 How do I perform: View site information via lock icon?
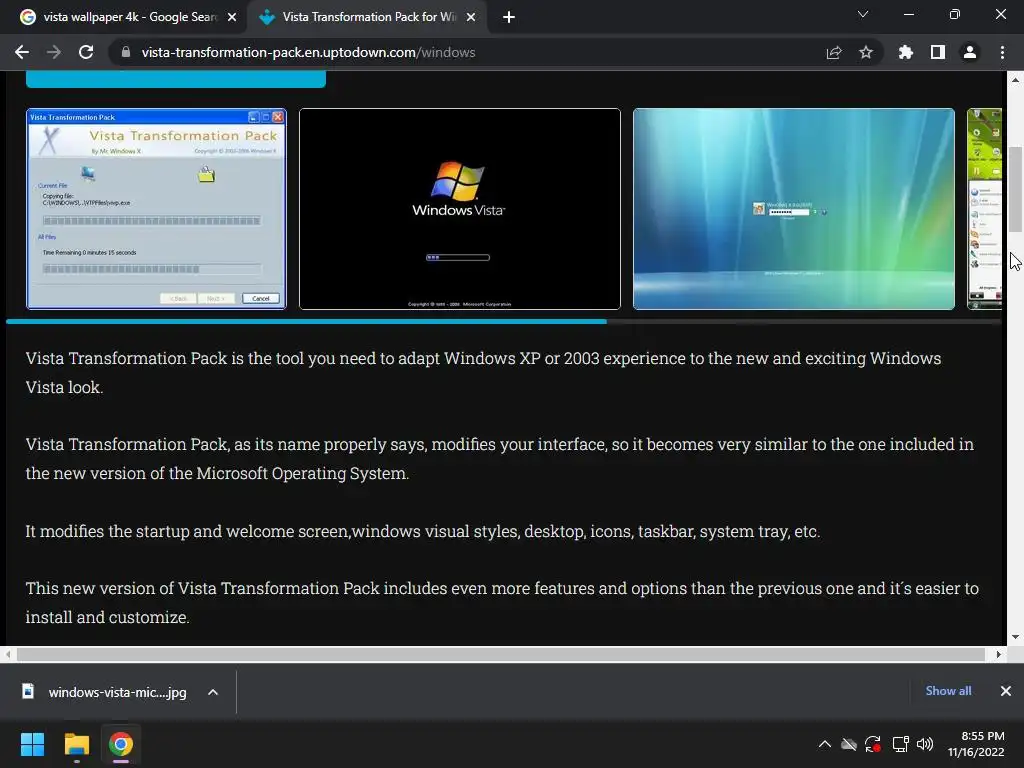[x=126, y=52]
